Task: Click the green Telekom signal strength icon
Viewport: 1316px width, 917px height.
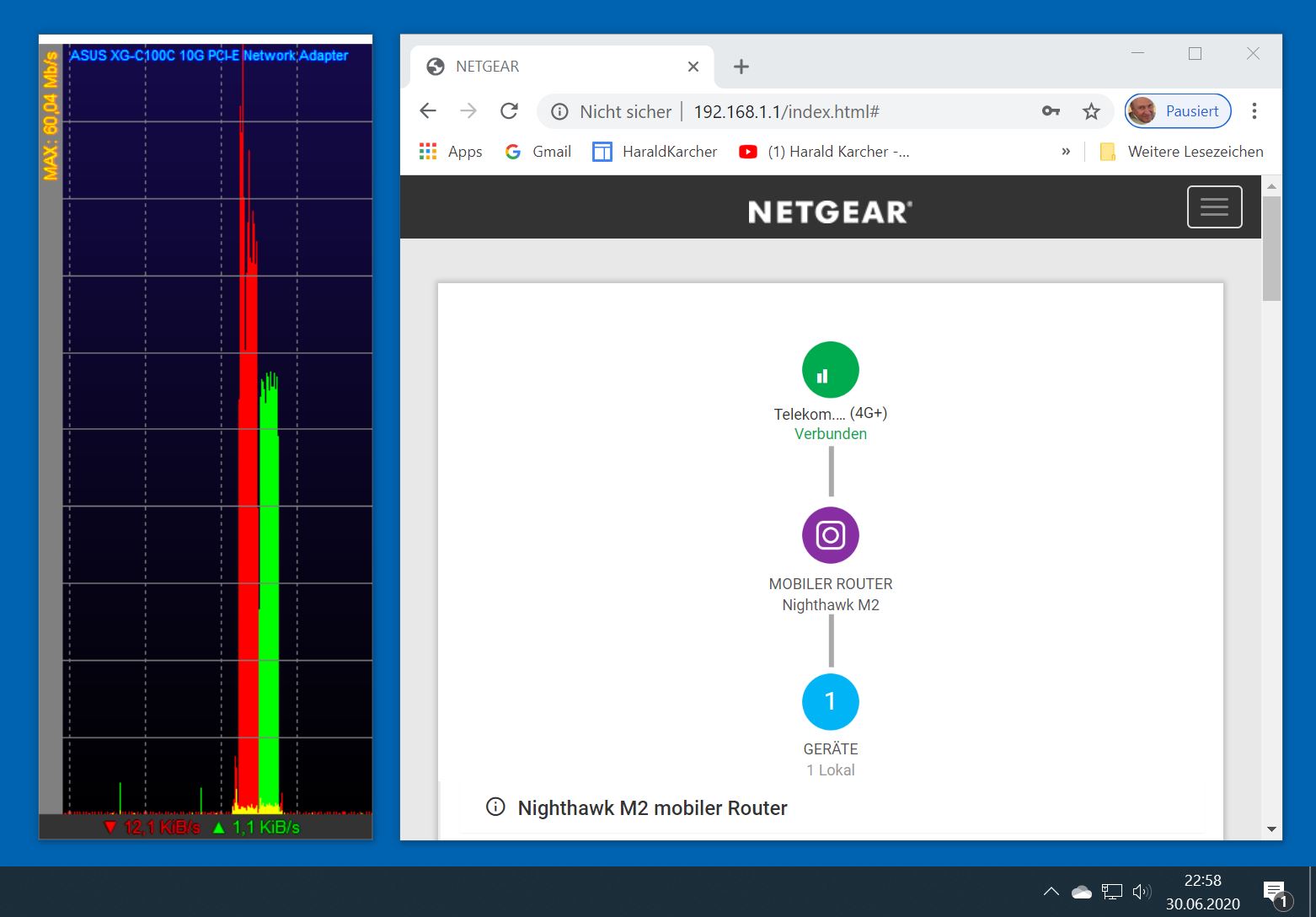Action: coord(830,370)
